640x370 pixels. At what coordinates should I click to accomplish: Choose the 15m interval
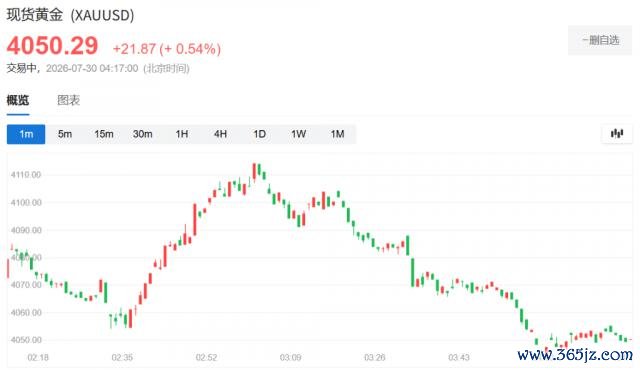104,134
